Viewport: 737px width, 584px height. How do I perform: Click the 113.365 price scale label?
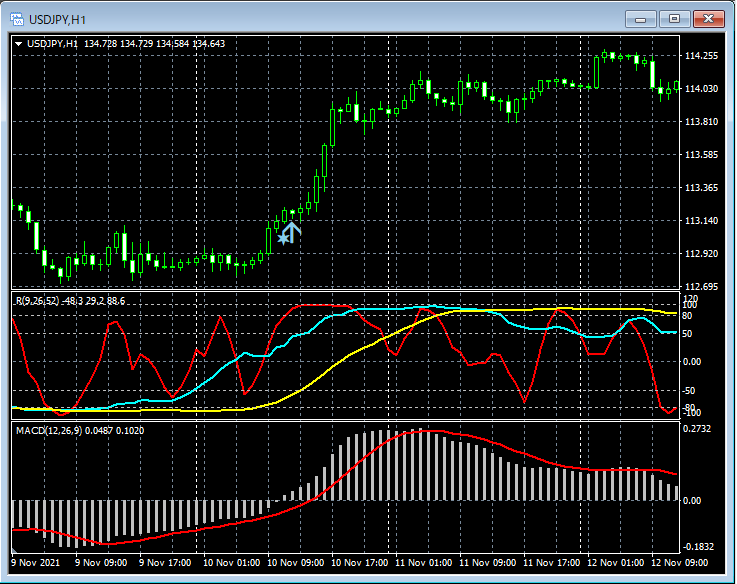coord(703,188)
